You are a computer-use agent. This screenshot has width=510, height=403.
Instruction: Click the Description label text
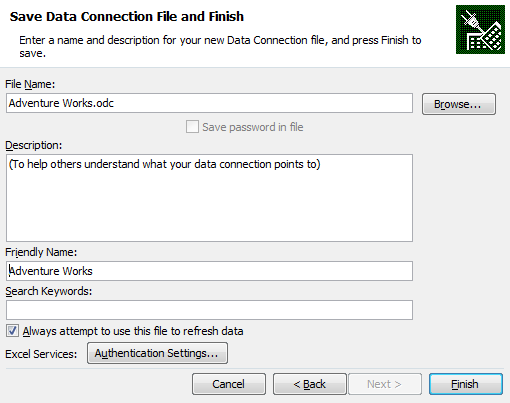pyautogui.click(x=34, y=146)
